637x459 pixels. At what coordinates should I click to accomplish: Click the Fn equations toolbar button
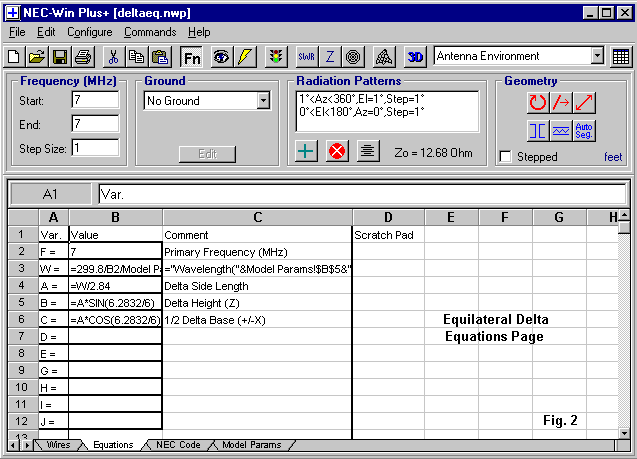tap(191, 57)
